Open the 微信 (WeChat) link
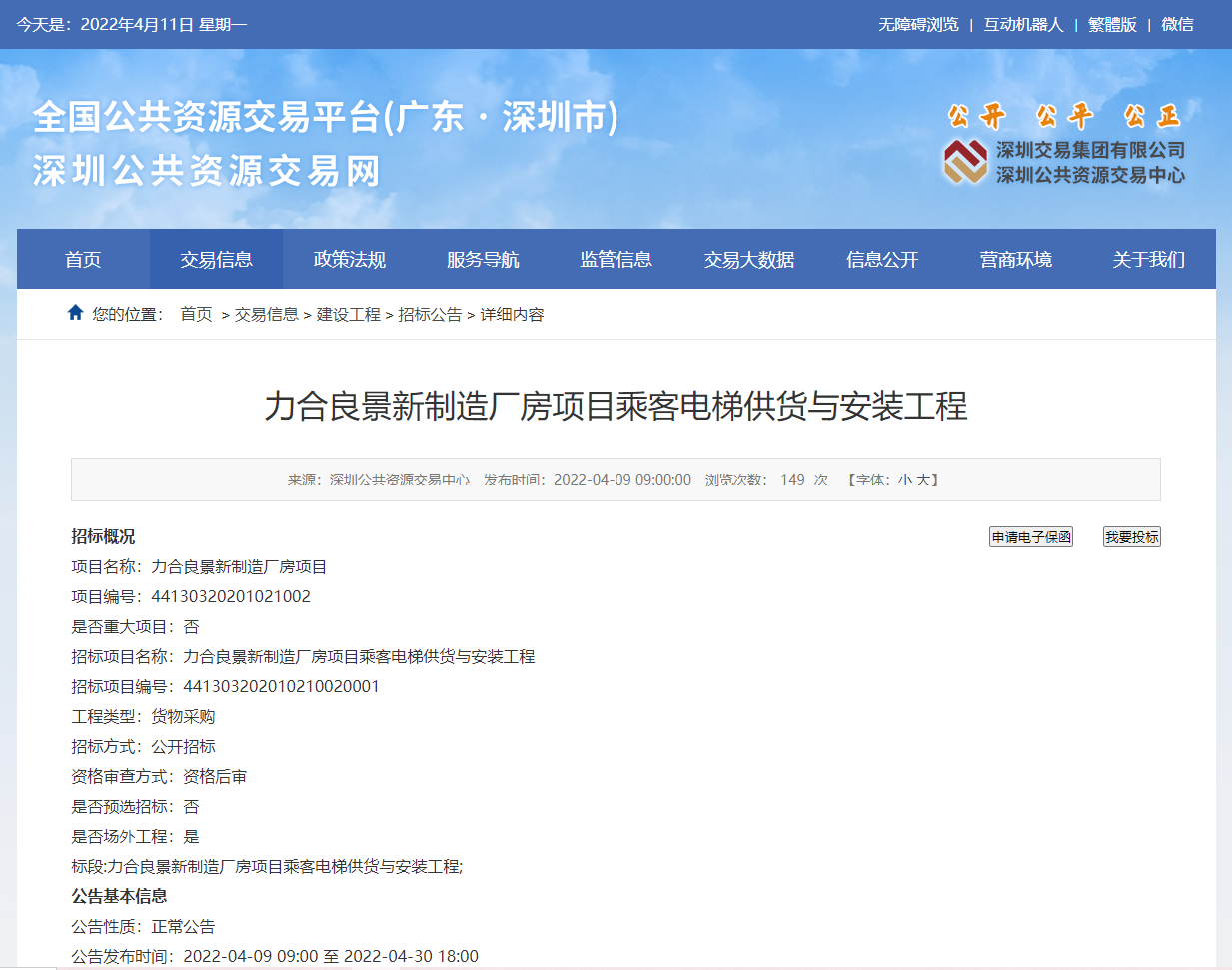Image resolution: width=1232 pixels, height=970 pixels. pos(1177,23)
